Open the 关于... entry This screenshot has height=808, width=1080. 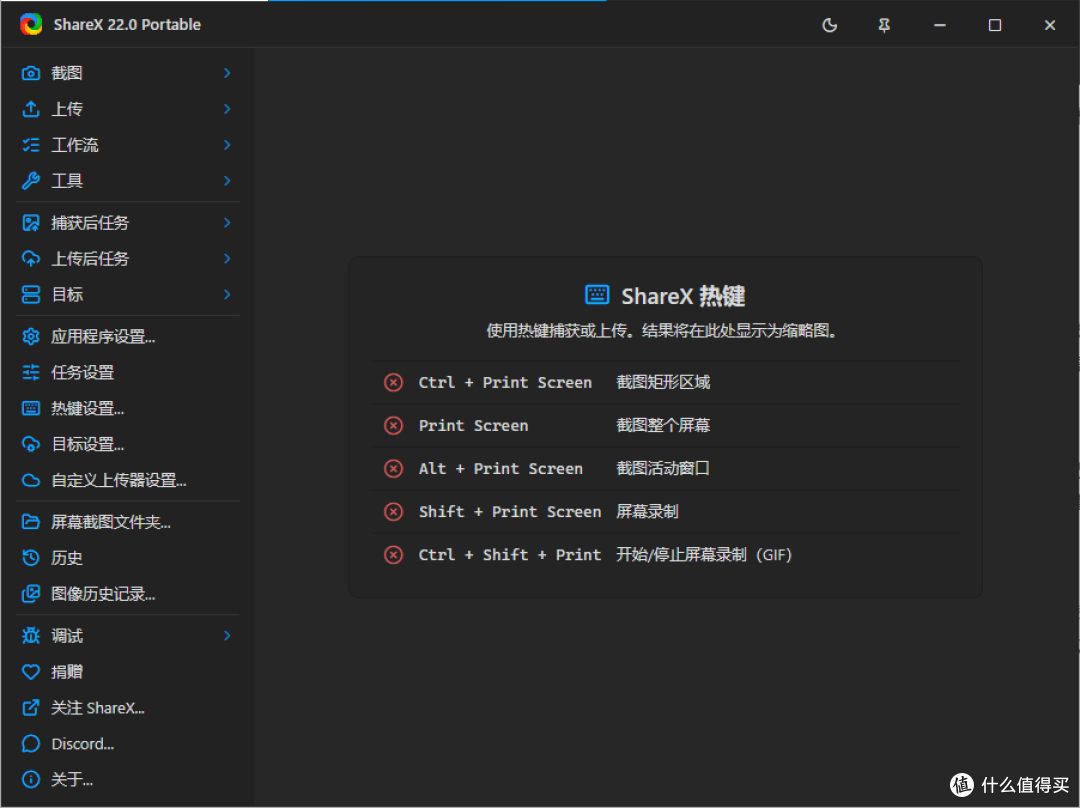pos(127,779)
